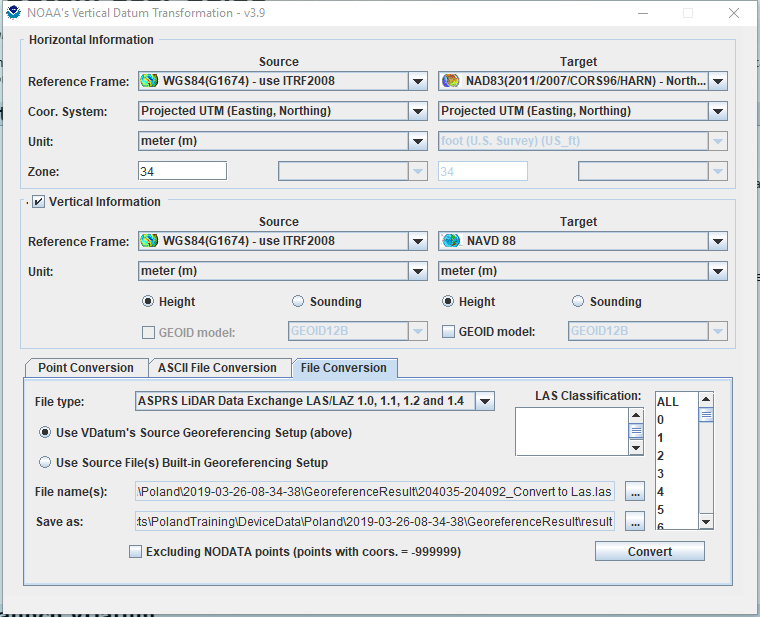
Task: Select ALL in LAS classification list
Action: 677,402
